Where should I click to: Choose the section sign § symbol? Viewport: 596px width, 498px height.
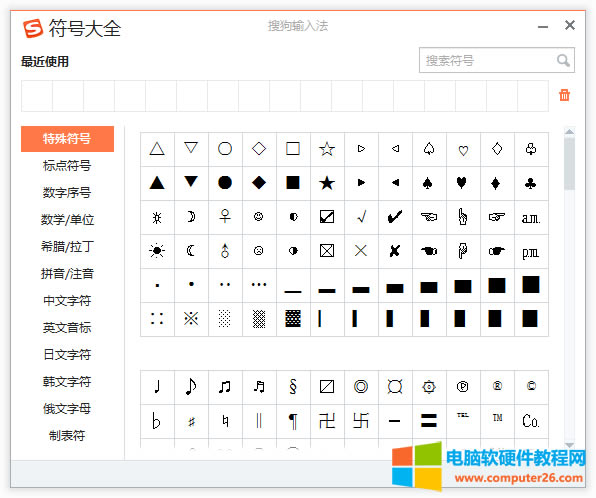pyautogui.click(x=293, y=387)
